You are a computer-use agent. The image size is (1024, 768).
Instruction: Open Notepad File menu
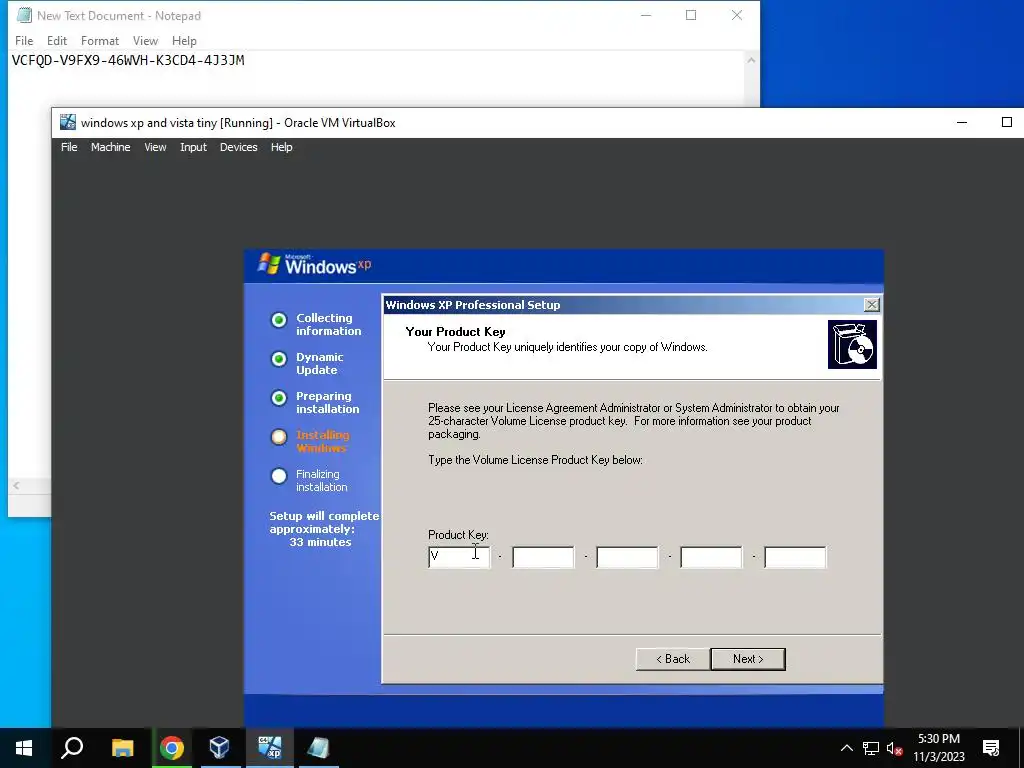click(x=24, y=40)
